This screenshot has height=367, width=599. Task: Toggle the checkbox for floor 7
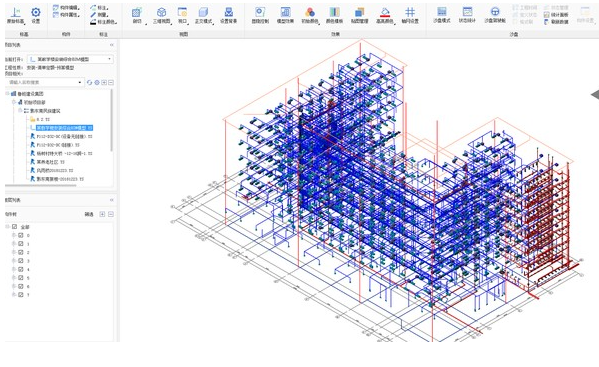coord(21,295)
